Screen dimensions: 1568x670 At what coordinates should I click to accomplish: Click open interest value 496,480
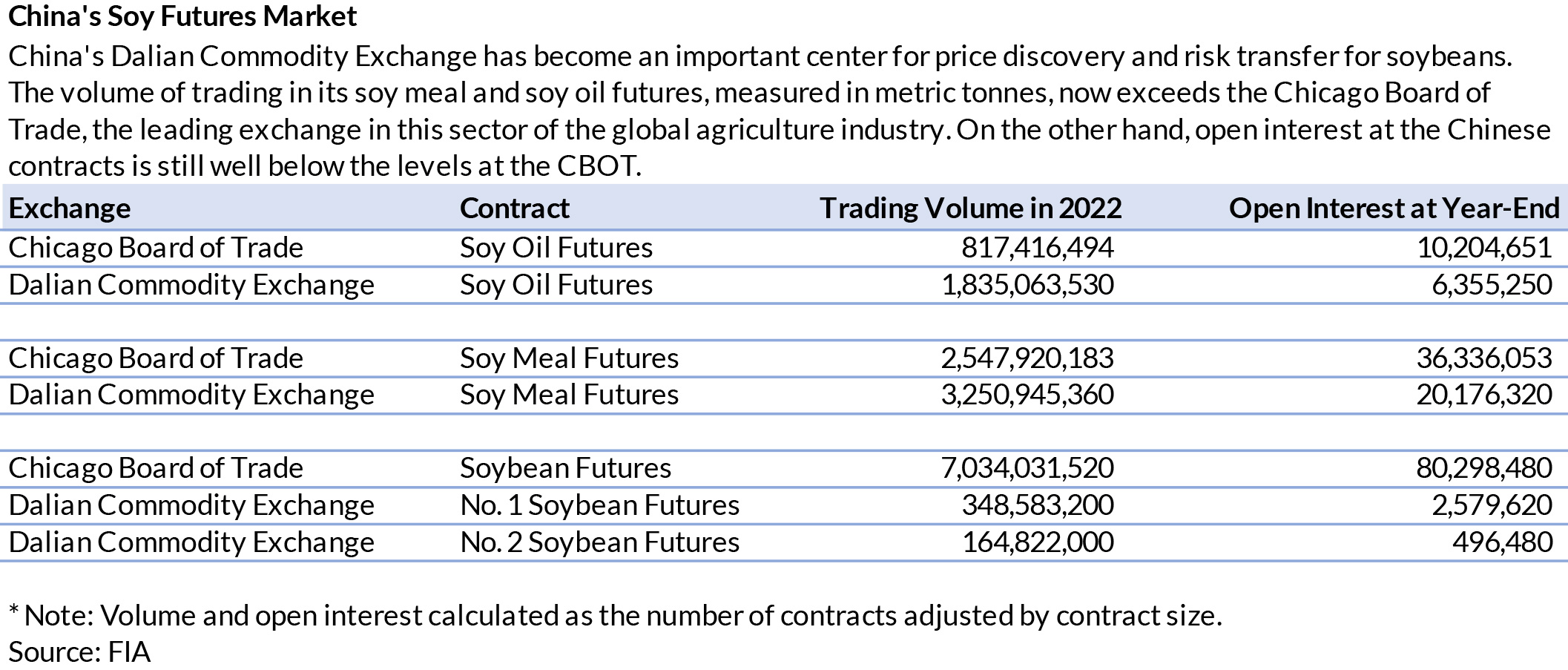[x=1502, y=542]
